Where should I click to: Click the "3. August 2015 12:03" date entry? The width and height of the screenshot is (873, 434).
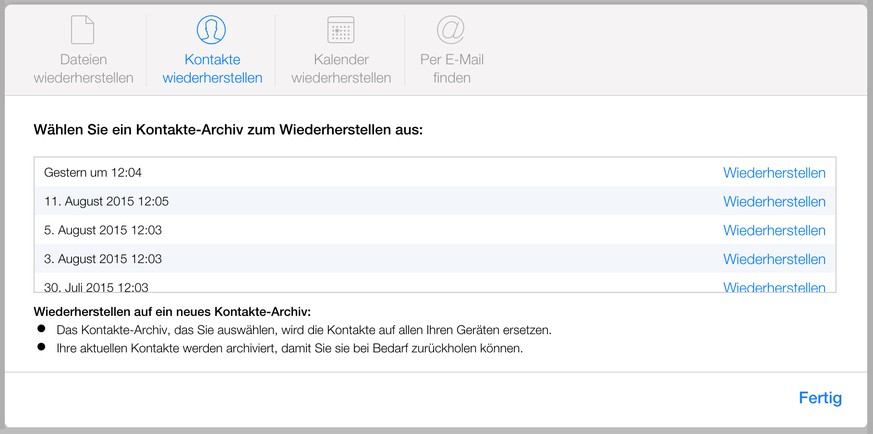click(x=103, y=259)
